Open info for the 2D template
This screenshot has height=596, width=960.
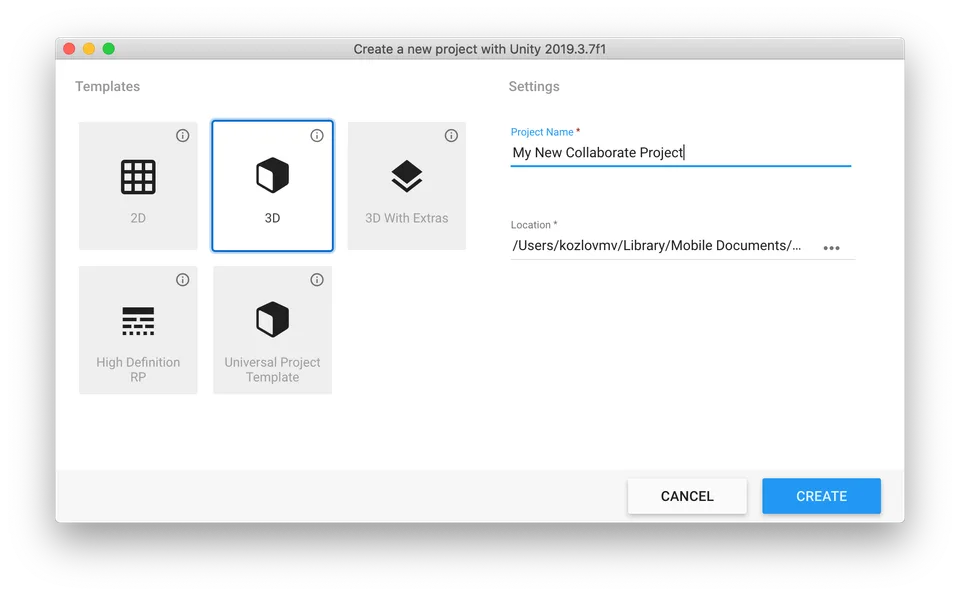tap(183, 136)
